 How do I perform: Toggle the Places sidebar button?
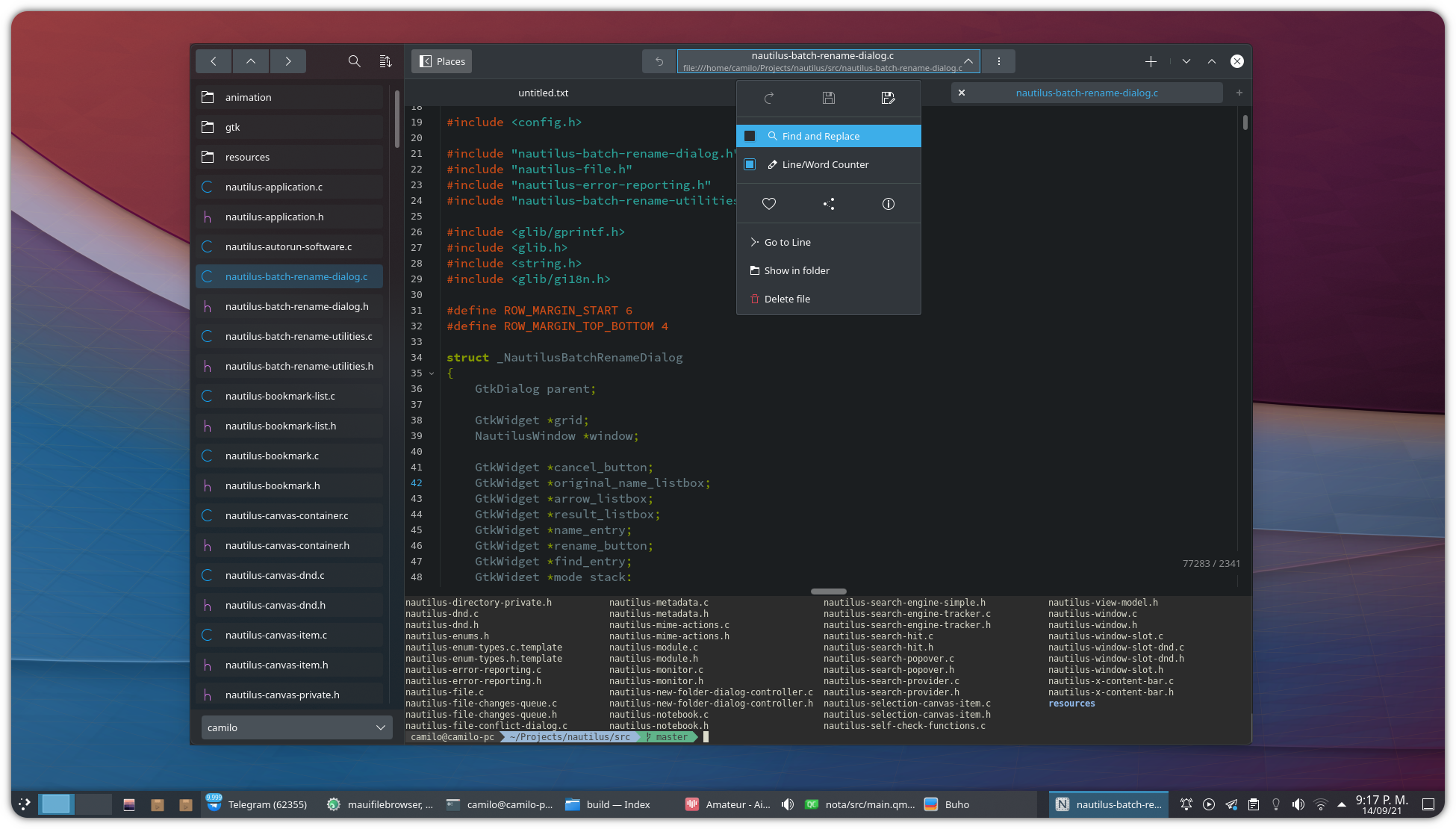click(442, 61)
